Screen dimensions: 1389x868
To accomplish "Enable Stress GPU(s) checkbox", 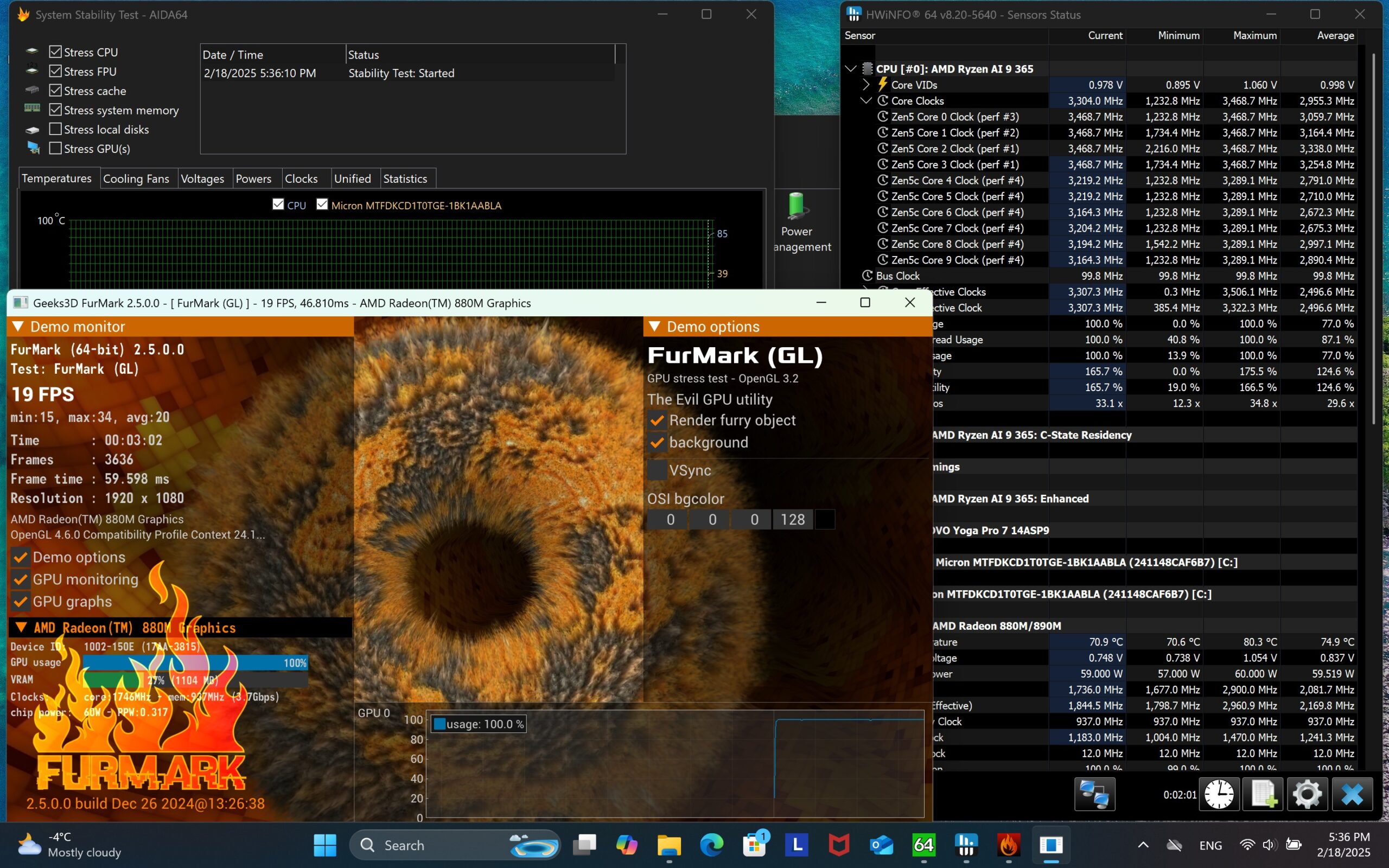I will [55, 148].
